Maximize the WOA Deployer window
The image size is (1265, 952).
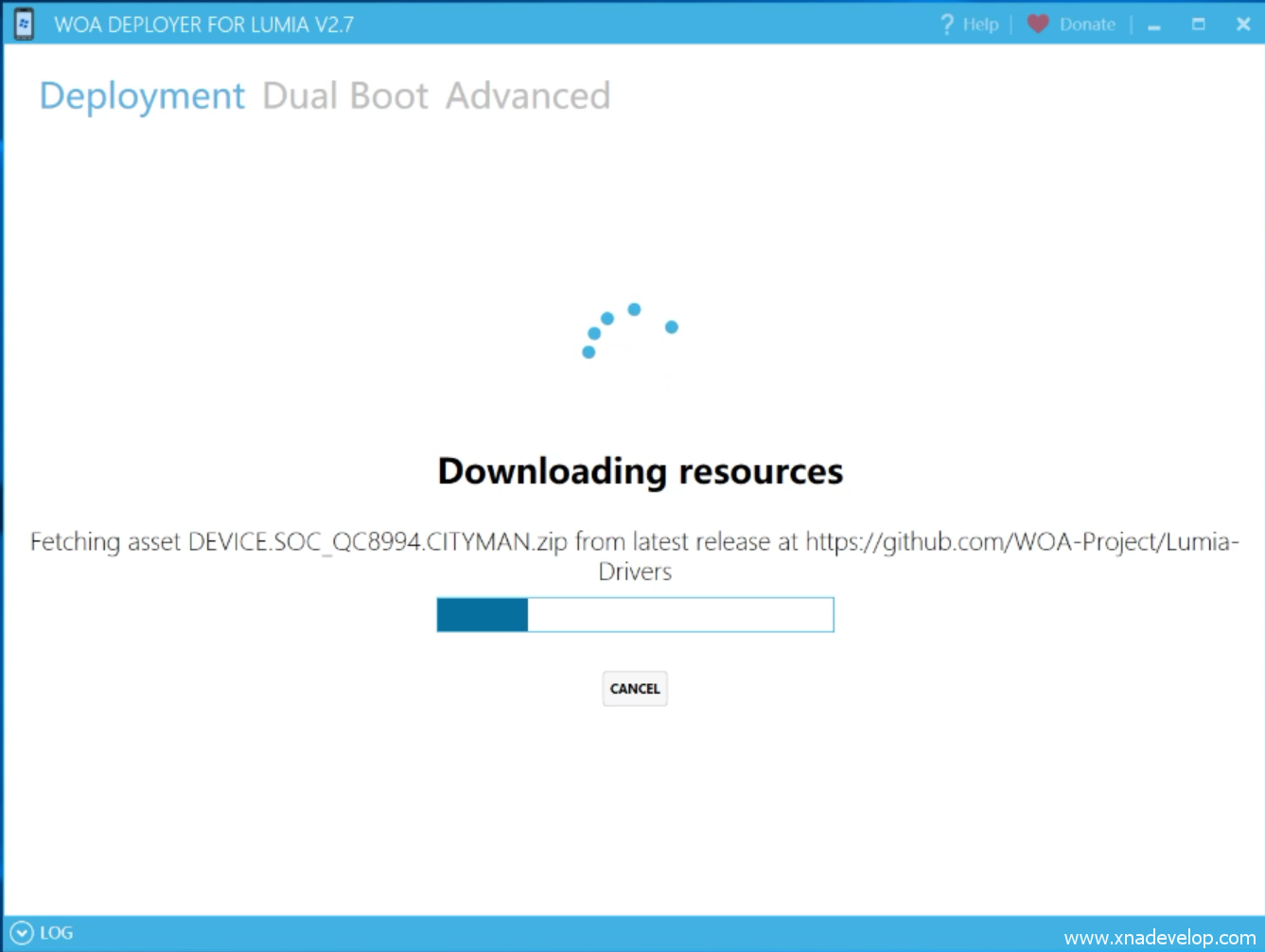[1199, 25]
